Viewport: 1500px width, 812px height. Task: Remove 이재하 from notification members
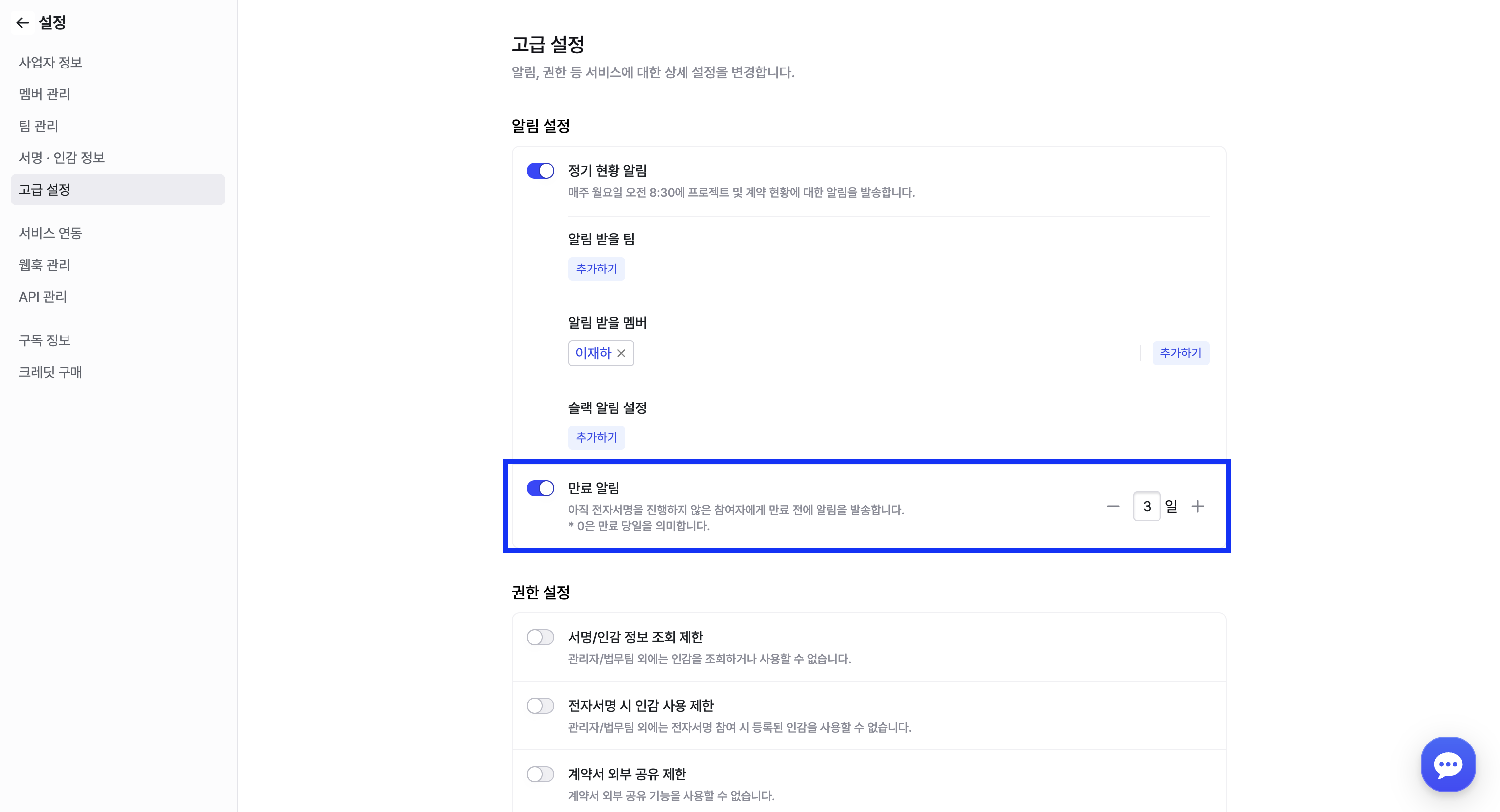click(x=621, y=353)
